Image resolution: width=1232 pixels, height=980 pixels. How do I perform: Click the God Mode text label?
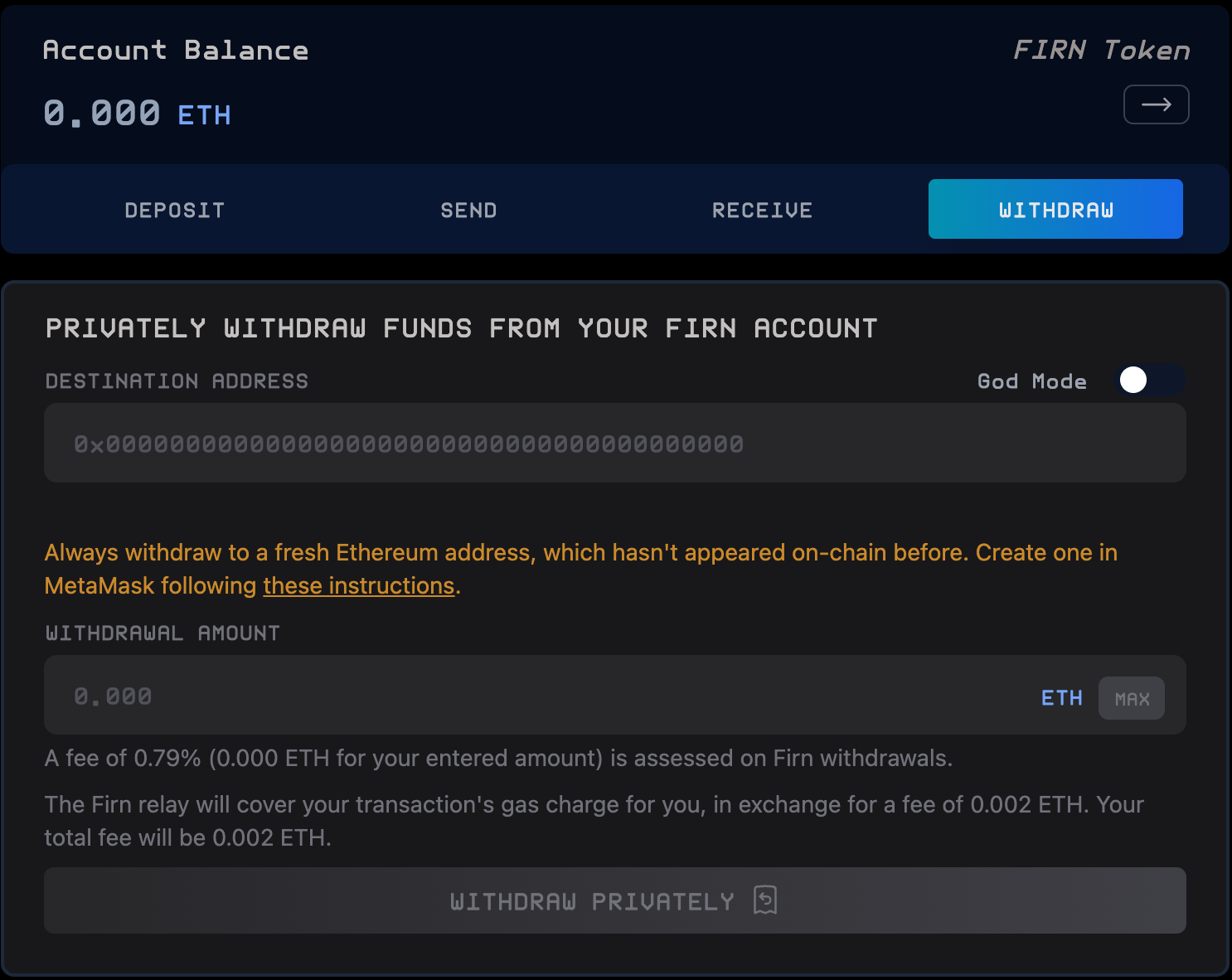click(1031, 381)
